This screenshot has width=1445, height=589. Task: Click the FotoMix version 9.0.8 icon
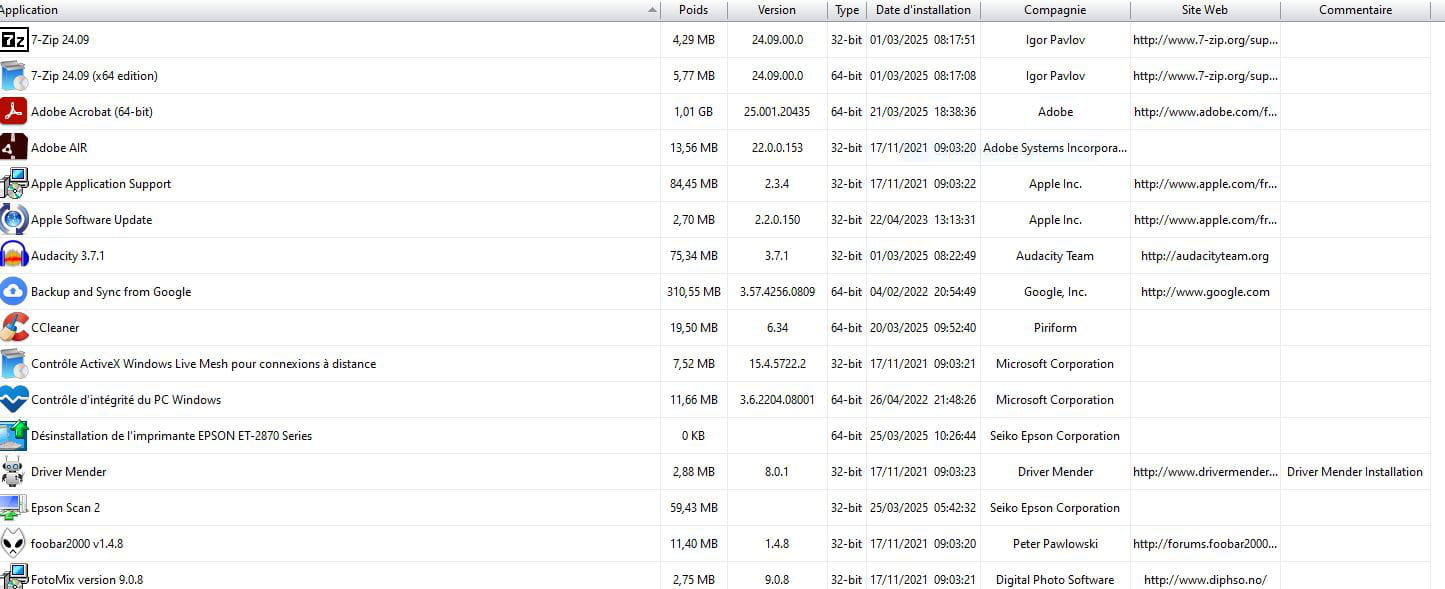point(14,578)
